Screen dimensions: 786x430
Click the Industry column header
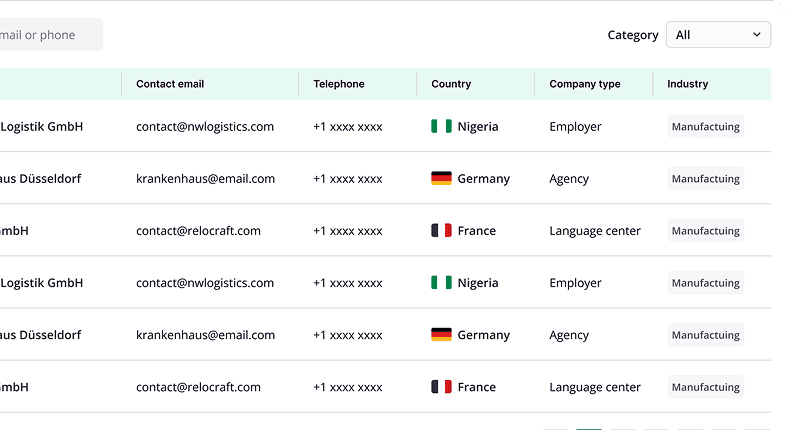[x=688, y=84]
